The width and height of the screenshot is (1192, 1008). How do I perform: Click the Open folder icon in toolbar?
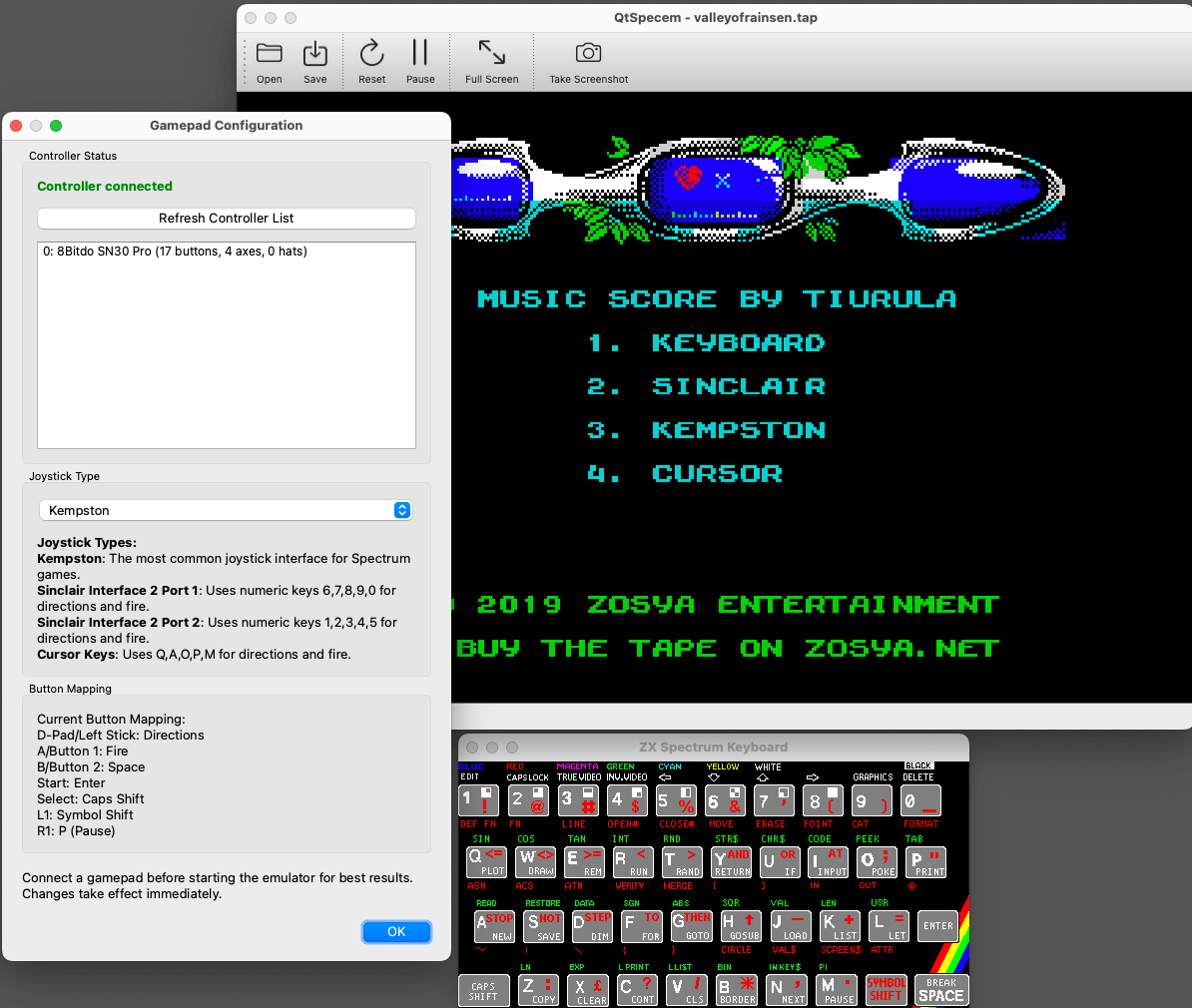(269, 54)
